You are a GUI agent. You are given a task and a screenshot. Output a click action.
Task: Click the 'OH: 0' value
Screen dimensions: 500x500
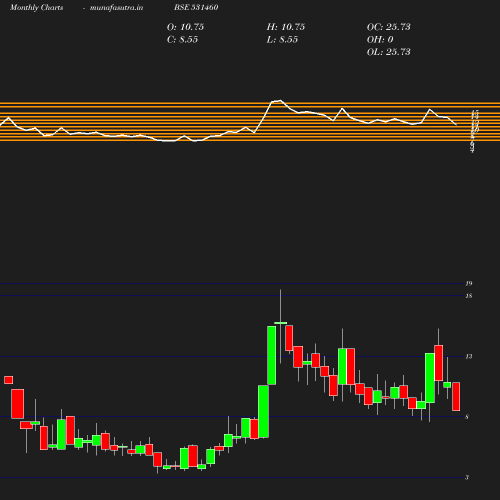click(x=380, y=39)
